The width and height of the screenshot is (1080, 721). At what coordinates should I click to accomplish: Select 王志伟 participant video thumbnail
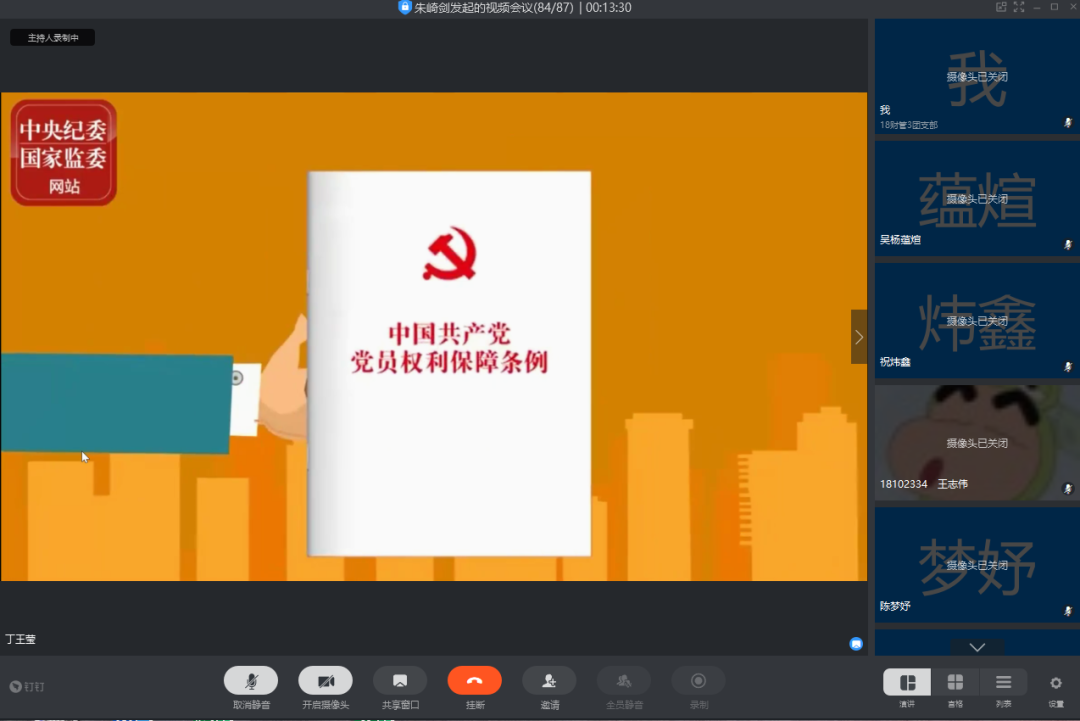976,442
